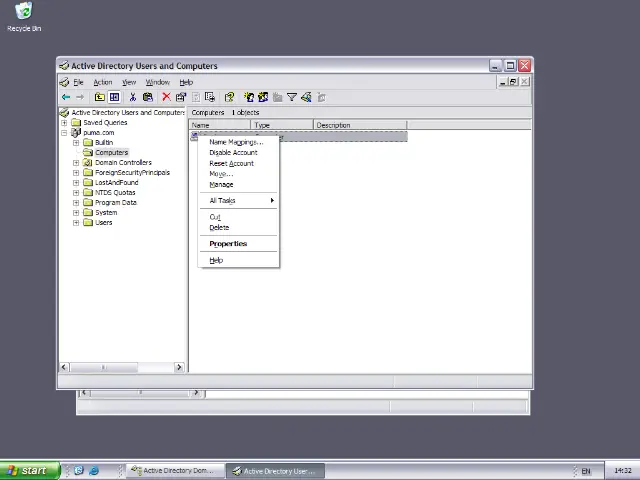
Task: Click the Help question mark toolbar icon
Action: [229, 97]
